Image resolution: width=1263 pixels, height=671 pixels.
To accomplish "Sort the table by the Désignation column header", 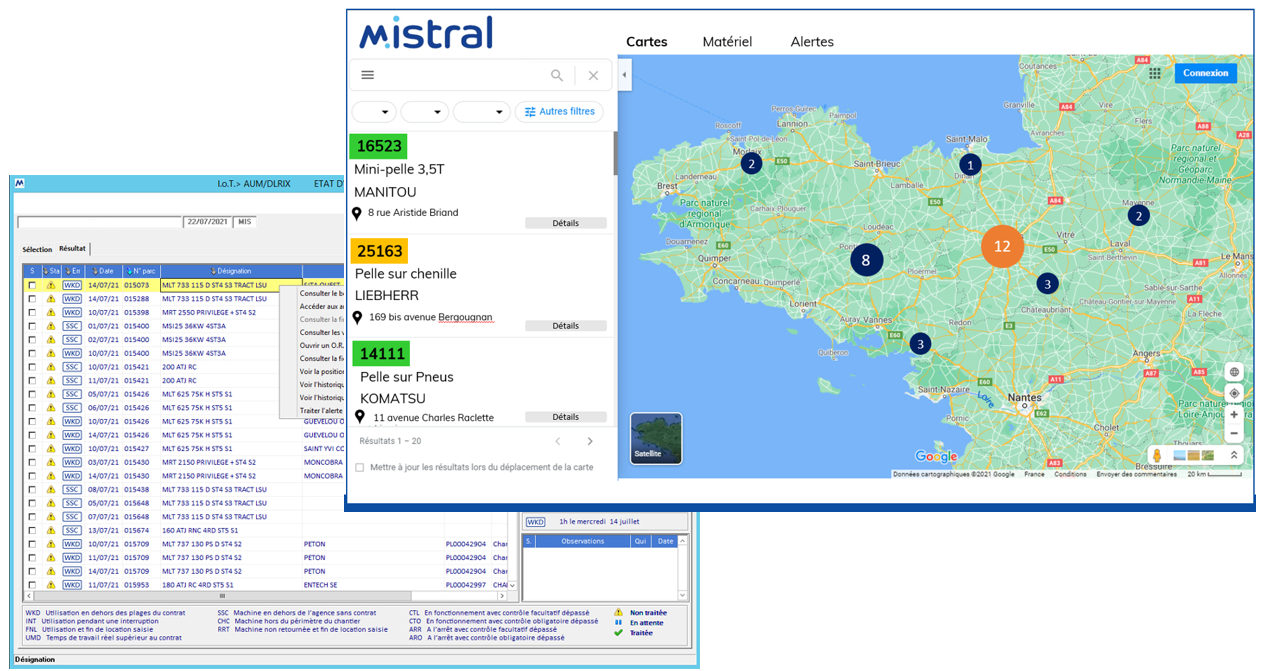I will click(x=231, y=271).
